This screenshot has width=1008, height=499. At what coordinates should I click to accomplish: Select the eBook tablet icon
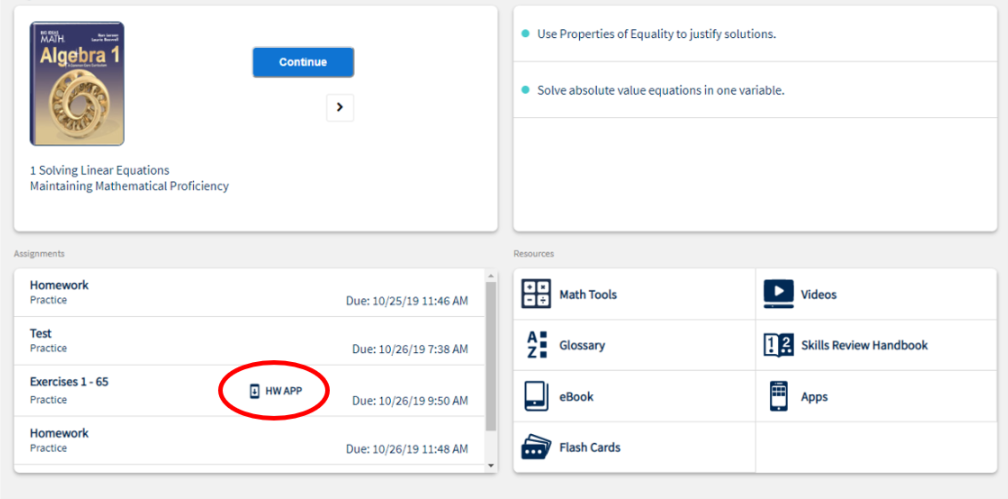tap(537, 396)
